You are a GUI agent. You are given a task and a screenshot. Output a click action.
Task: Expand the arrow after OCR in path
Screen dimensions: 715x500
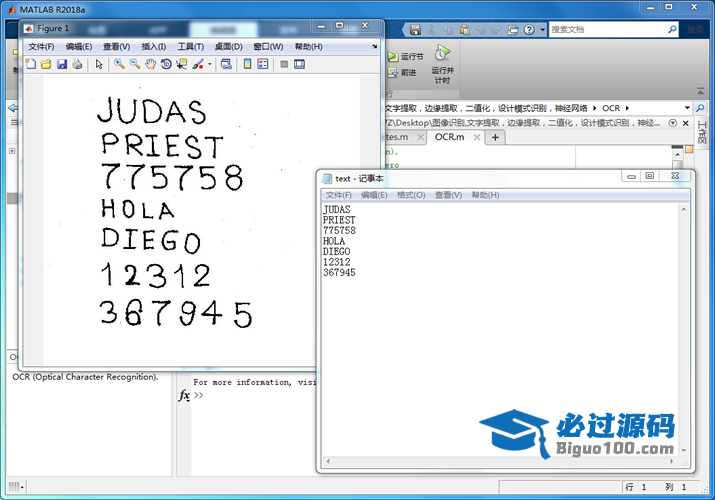pos(627,108)
